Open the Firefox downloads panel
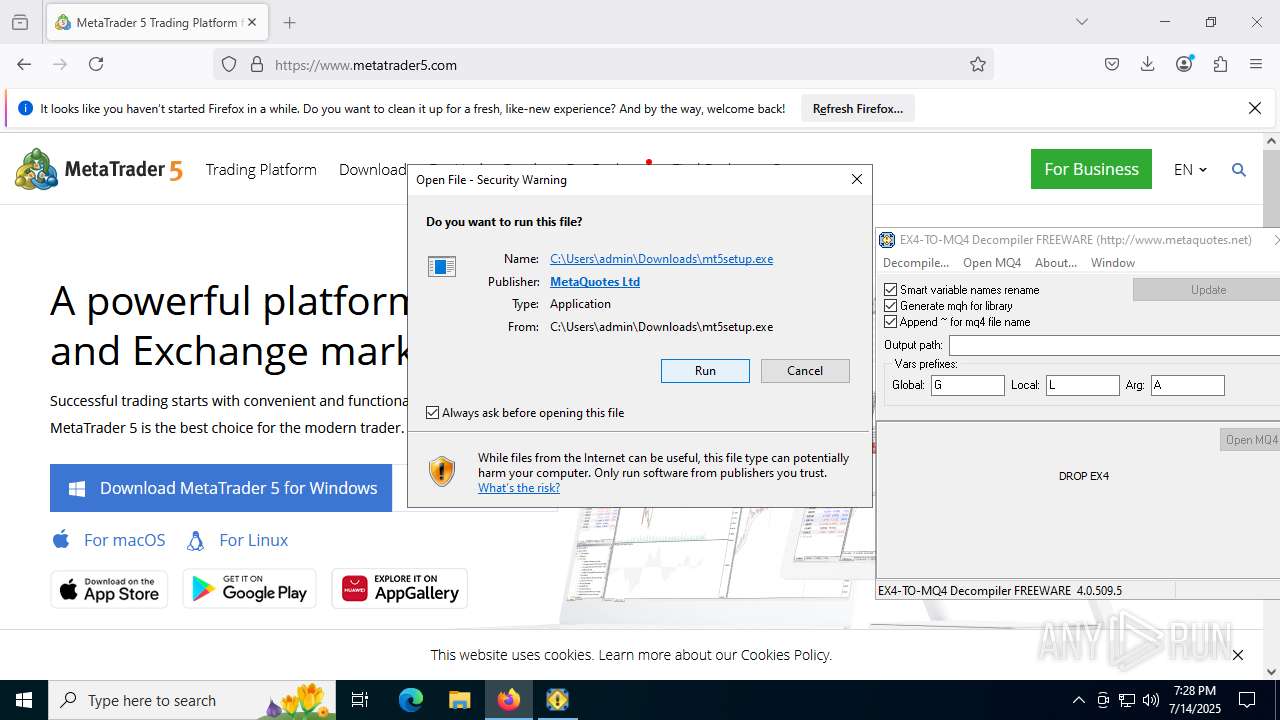Viewport: 1280px width, 720px height. [1148, 64]
